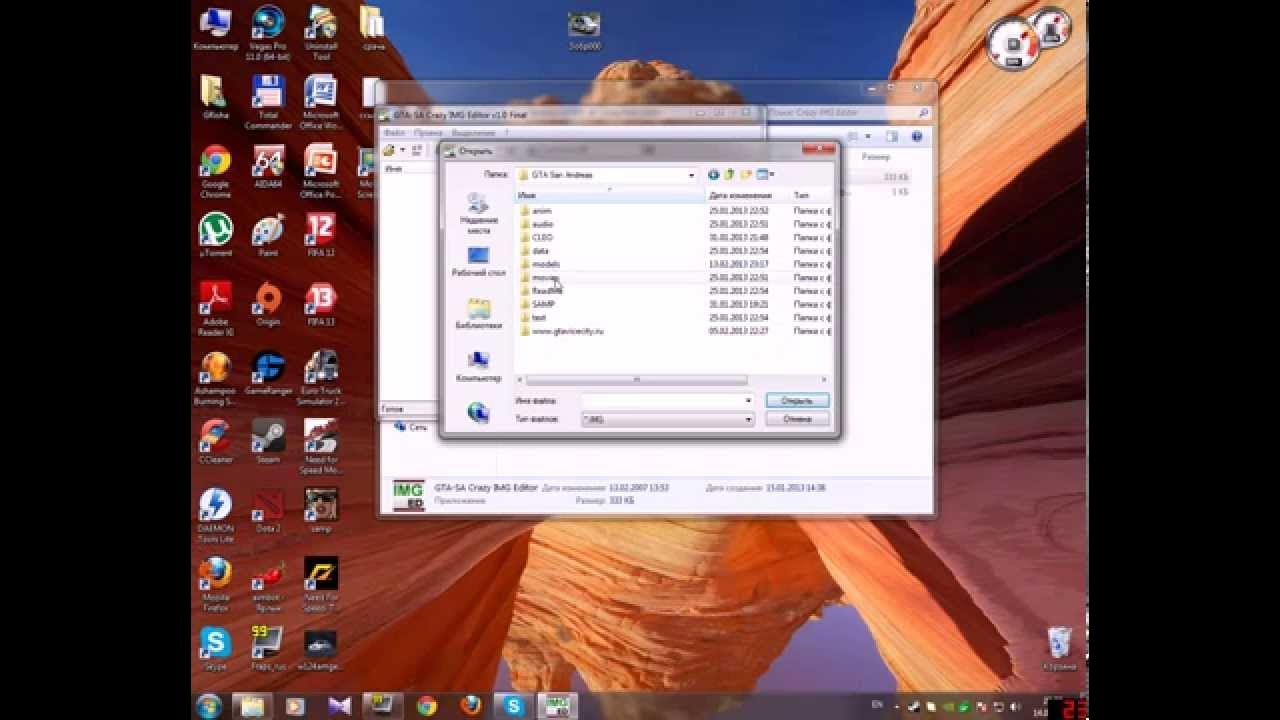Viewport: 1280px width, 720px height.
Task: Expand the file name dropdown arrow
Action: (748, 400)
